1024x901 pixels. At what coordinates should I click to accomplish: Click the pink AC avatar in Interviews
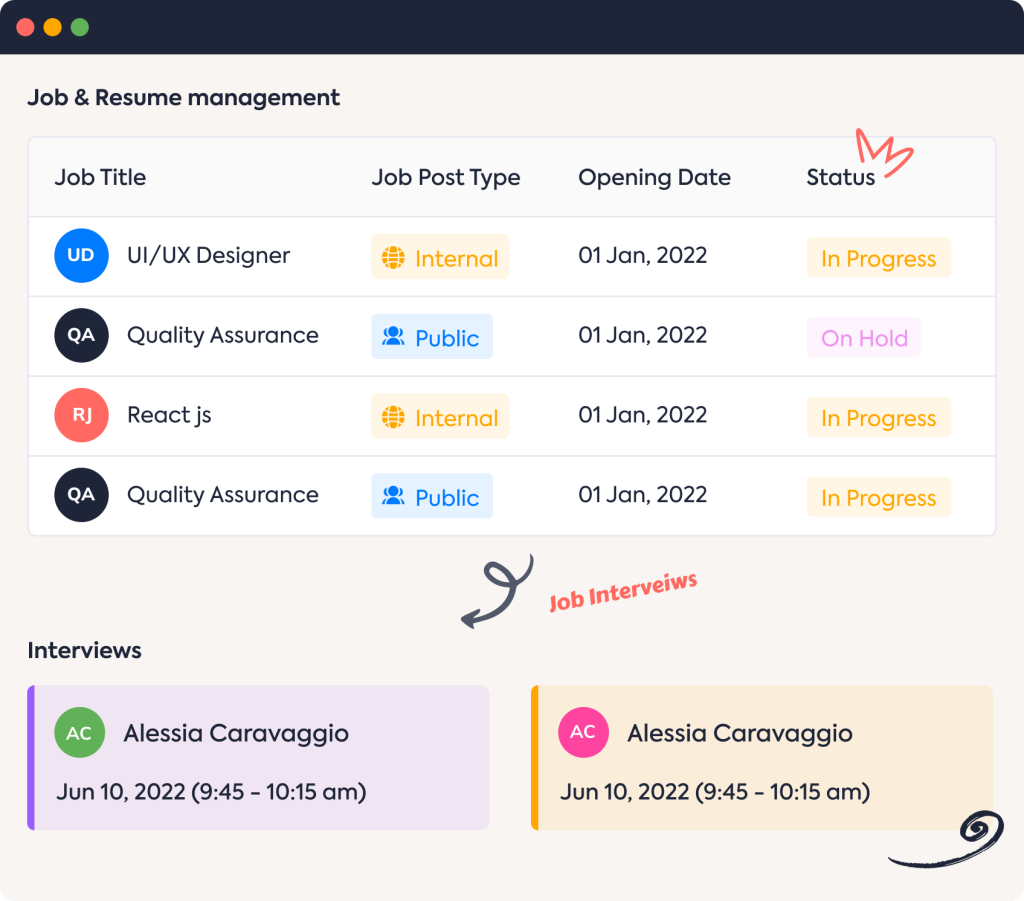[x=583, y=733]
